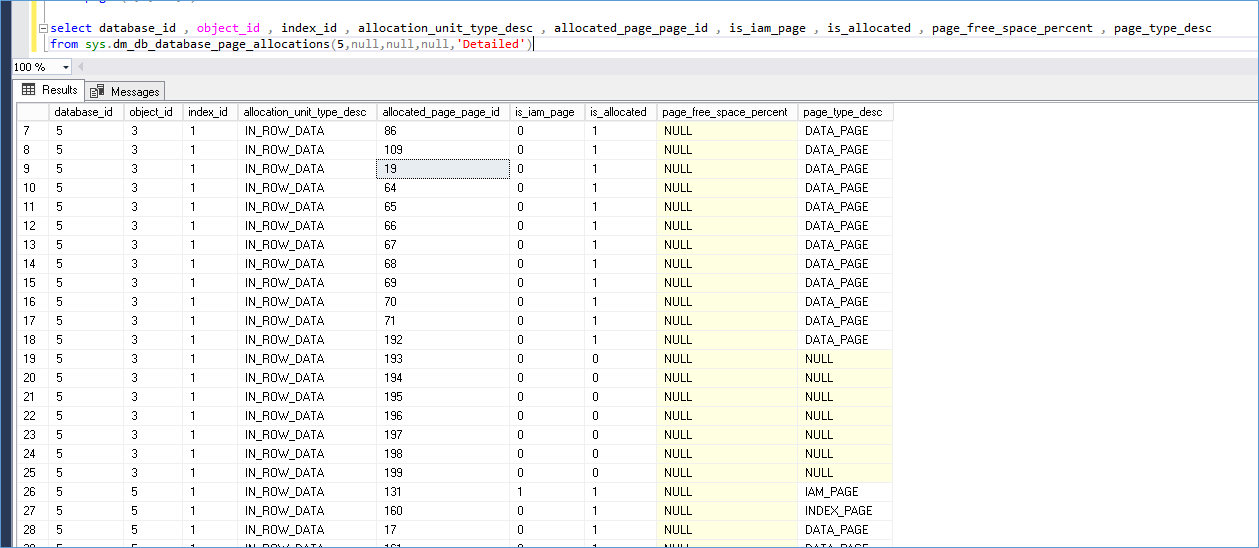Select the allocation_unit_type_desc column header
This screenshot has width=1259, height=548.
click(307, 112)
